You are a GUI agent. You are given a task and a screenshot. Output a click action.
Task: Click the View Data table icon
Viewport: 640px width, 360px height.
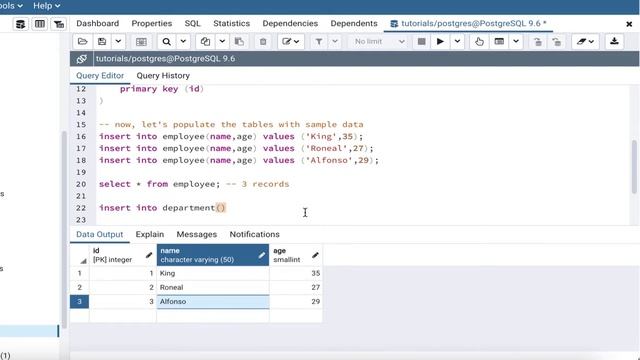[40, 24]
